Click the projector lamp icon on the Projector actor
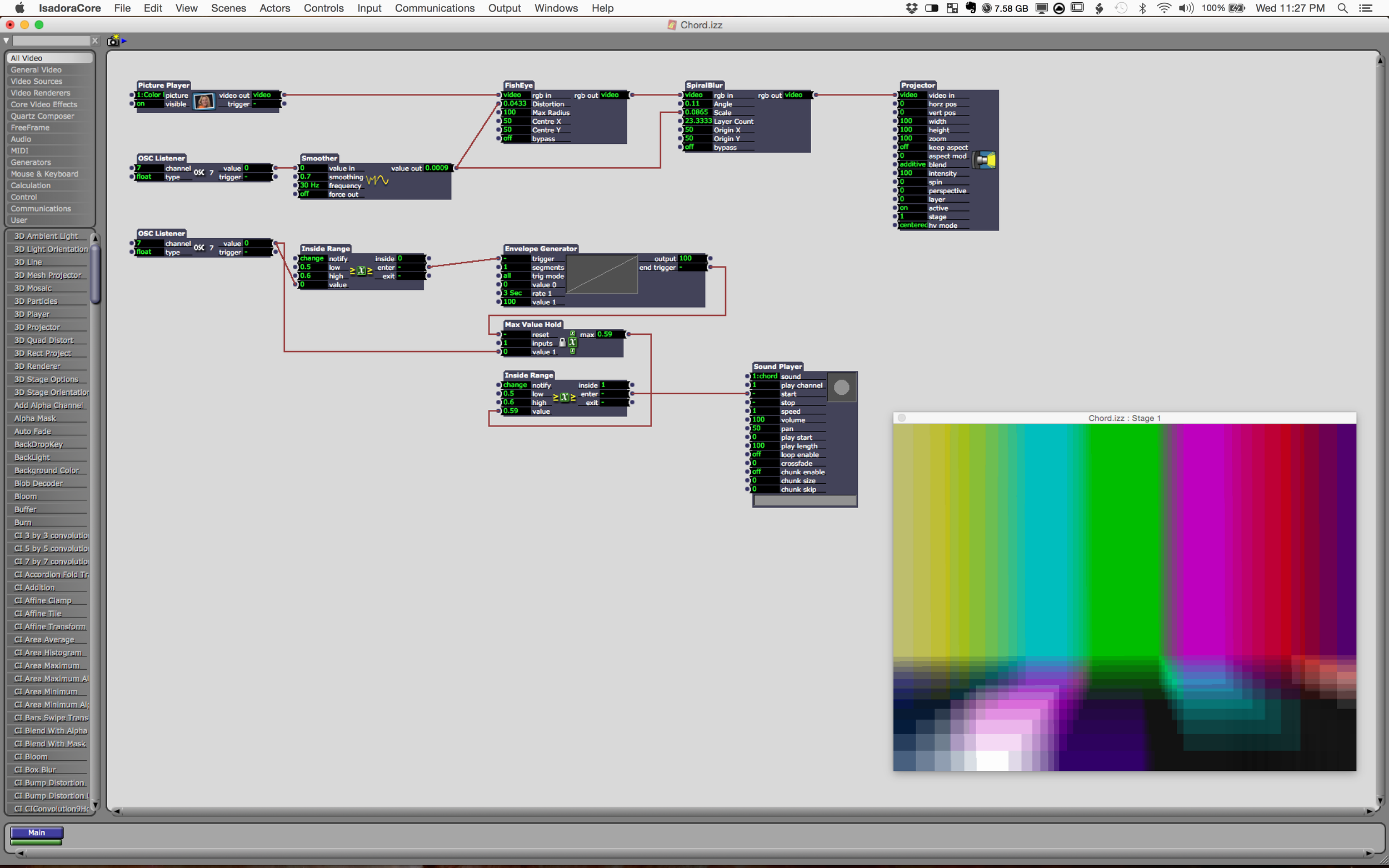The image size is (1389, 868). click(x=984, y=160)
